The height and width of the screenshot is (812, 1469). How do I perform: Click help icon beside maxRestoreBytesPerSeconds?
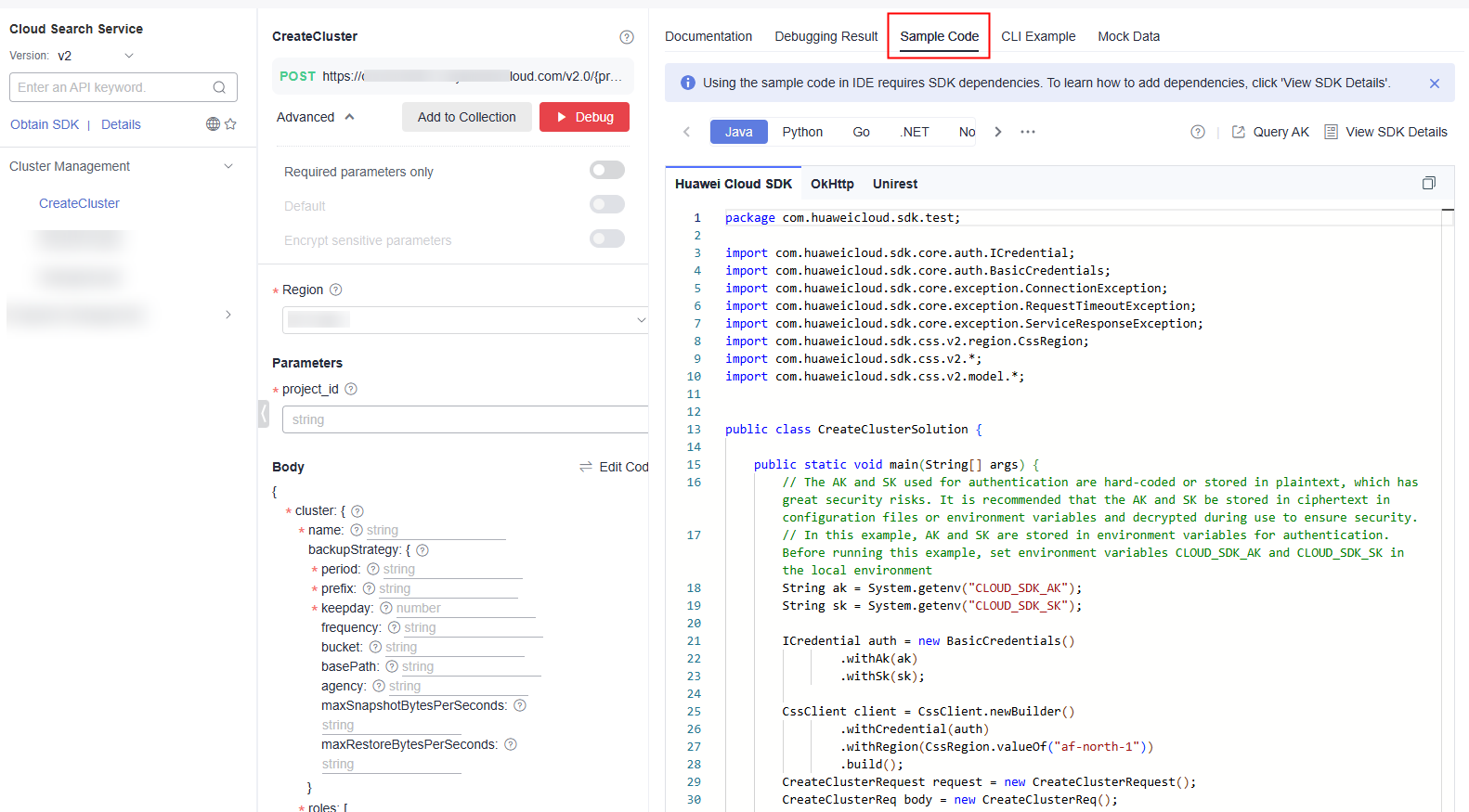pyautogui.click(x=511, y=744)
